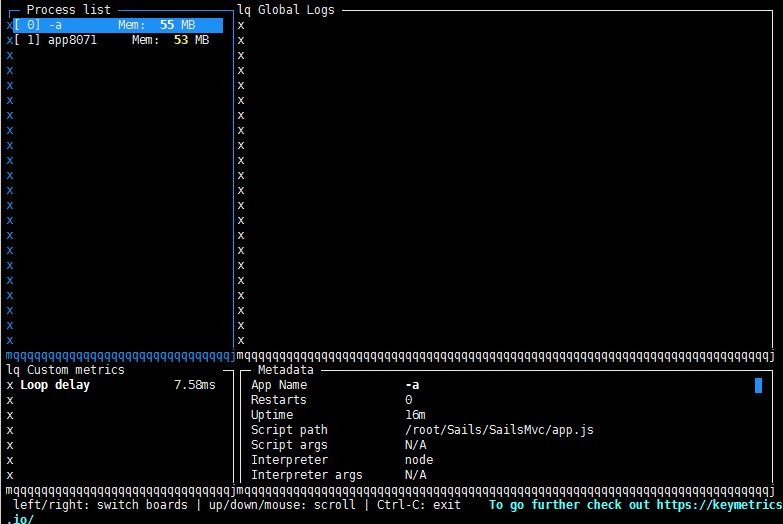Viewport: 783px width, 524px height.
Task: Open the https://keymetrics.io link
Action: [720, 505]
